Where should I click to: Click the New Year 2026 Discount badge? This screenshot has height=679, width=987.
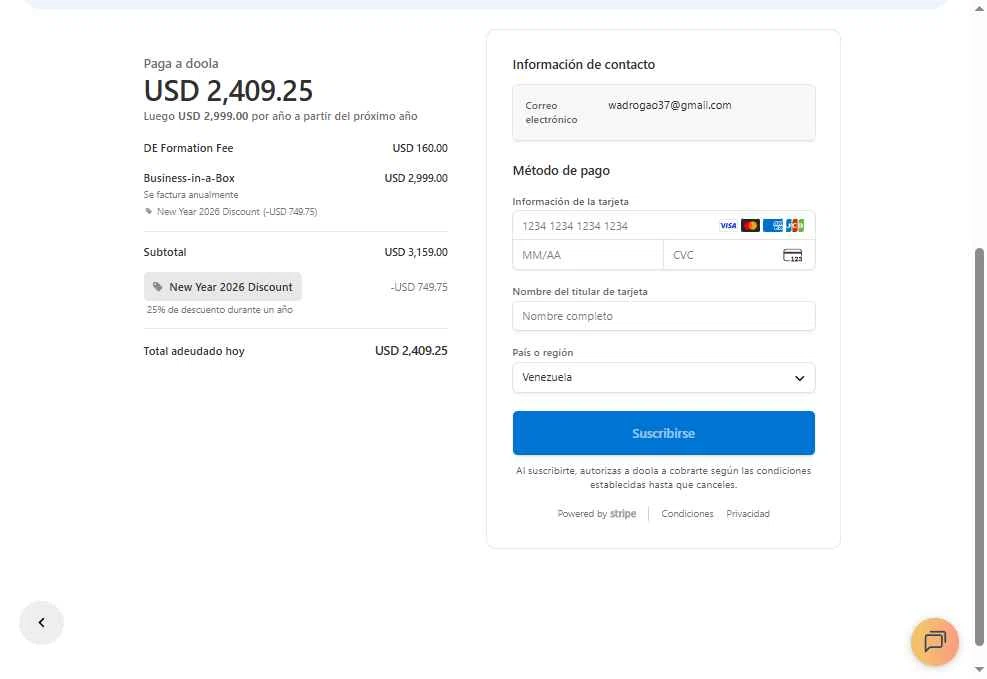223,287
